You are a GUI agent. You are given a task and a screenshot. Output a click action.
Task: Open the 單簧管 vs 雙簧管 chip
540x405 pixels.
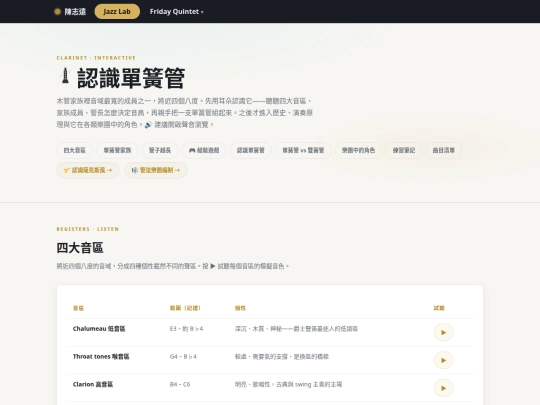click(303, 150)
